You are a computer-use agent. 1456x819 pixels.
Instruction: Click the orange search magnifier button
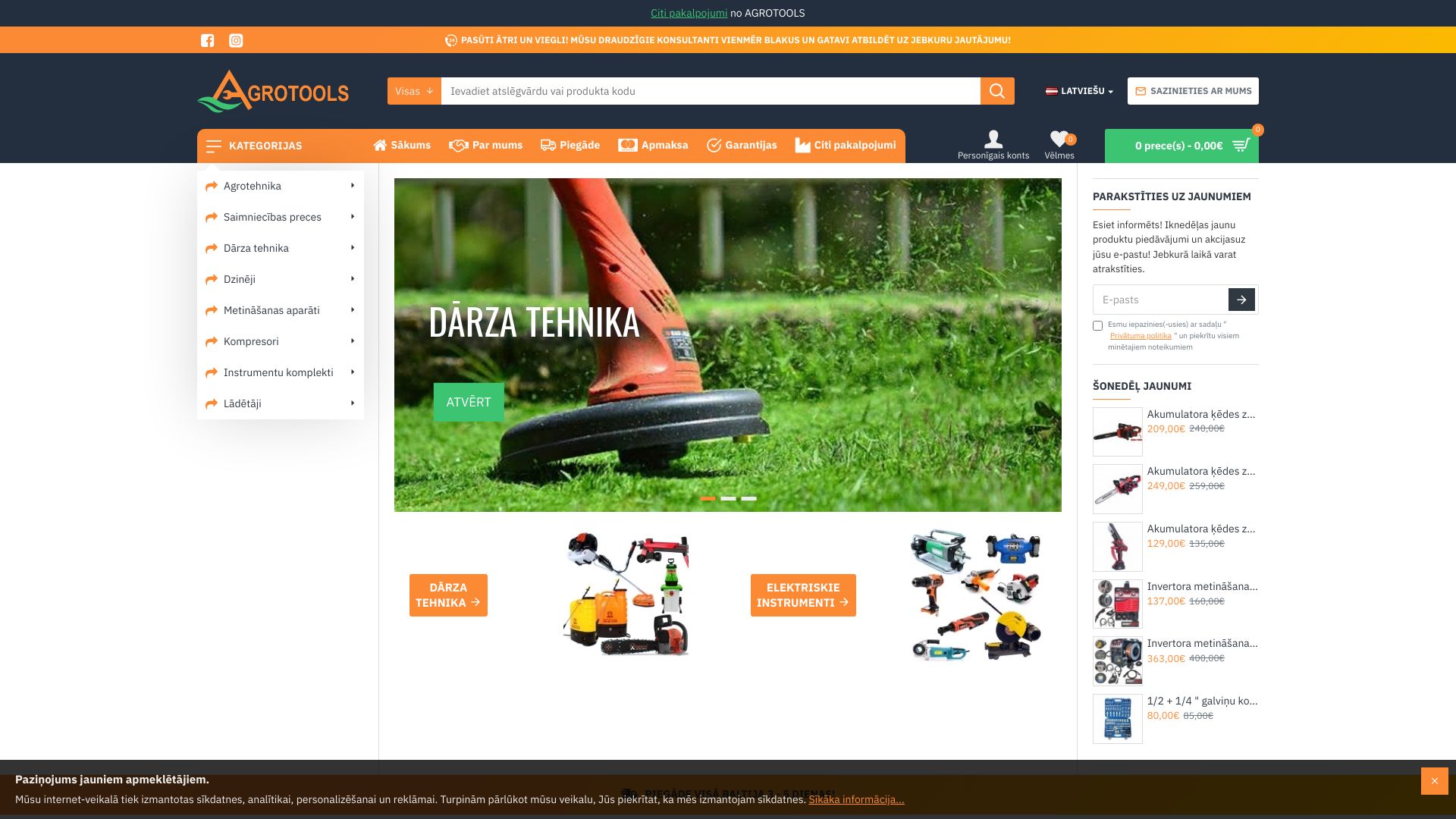[996, 91]
